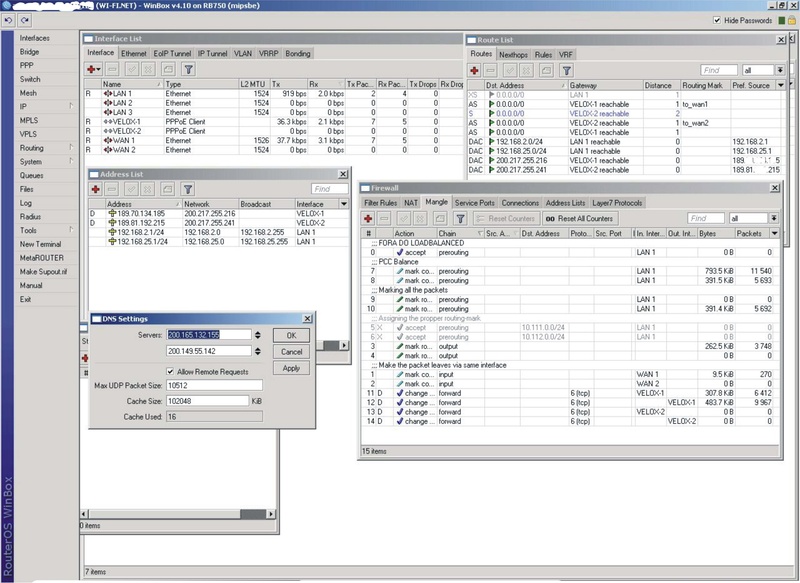This screenshot has width=800, height=583.
Task: Open the Firewall table column selector dropdown
Action: pos(774,233)
